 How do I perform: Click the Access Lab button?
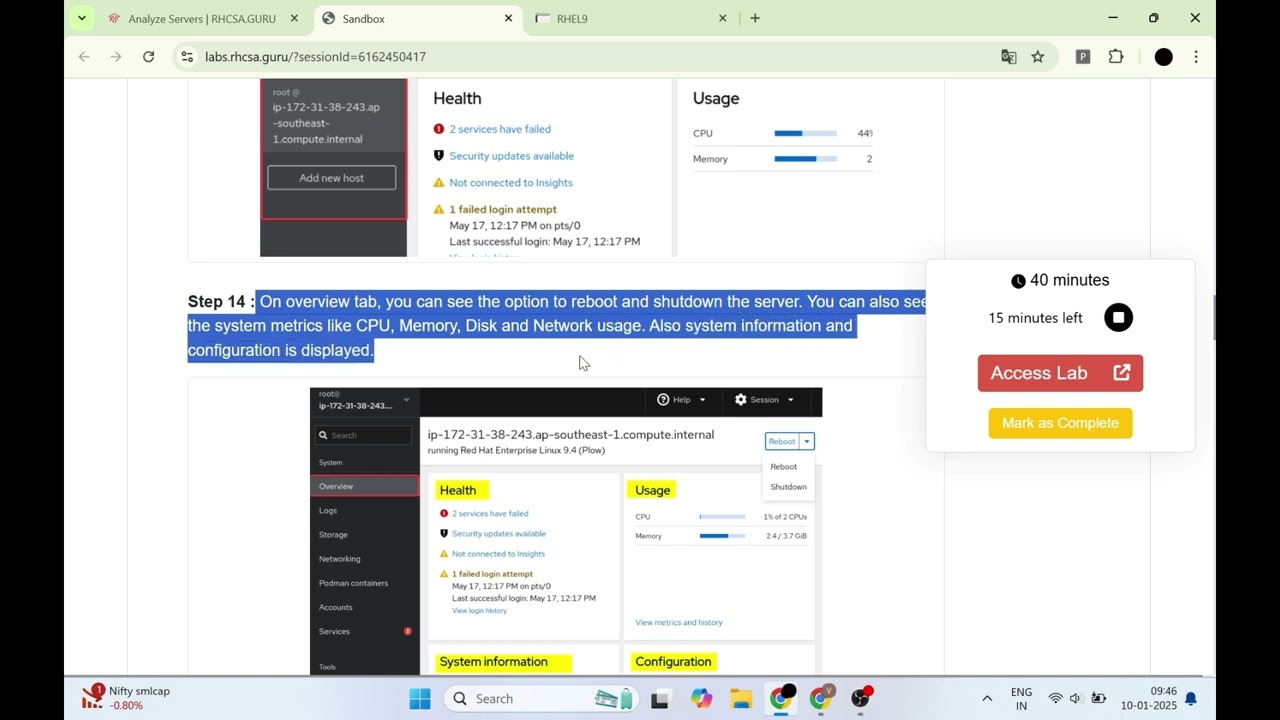pyautogui.click(x=1060, y=373)
